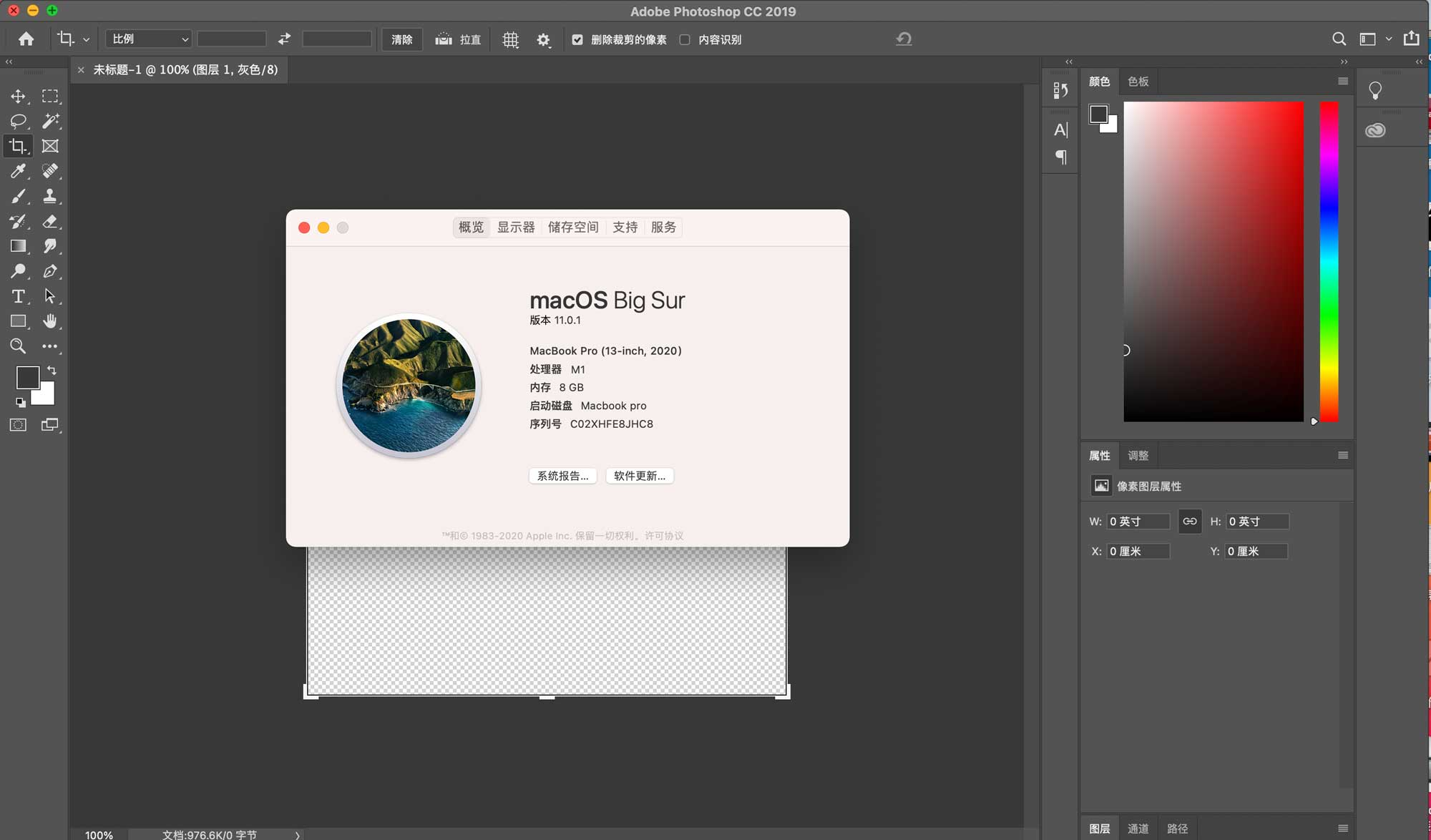Click Software Update button in About dialog
The width and height of the screenshot is (1431, 840).
tap(639, 476)
